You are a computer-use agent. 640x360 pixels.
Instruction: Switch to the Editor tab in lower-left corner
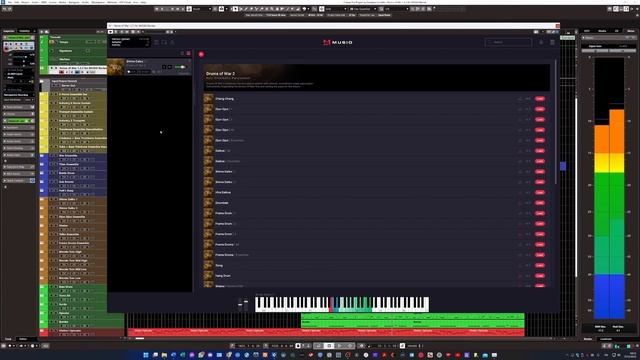point(23,339)
